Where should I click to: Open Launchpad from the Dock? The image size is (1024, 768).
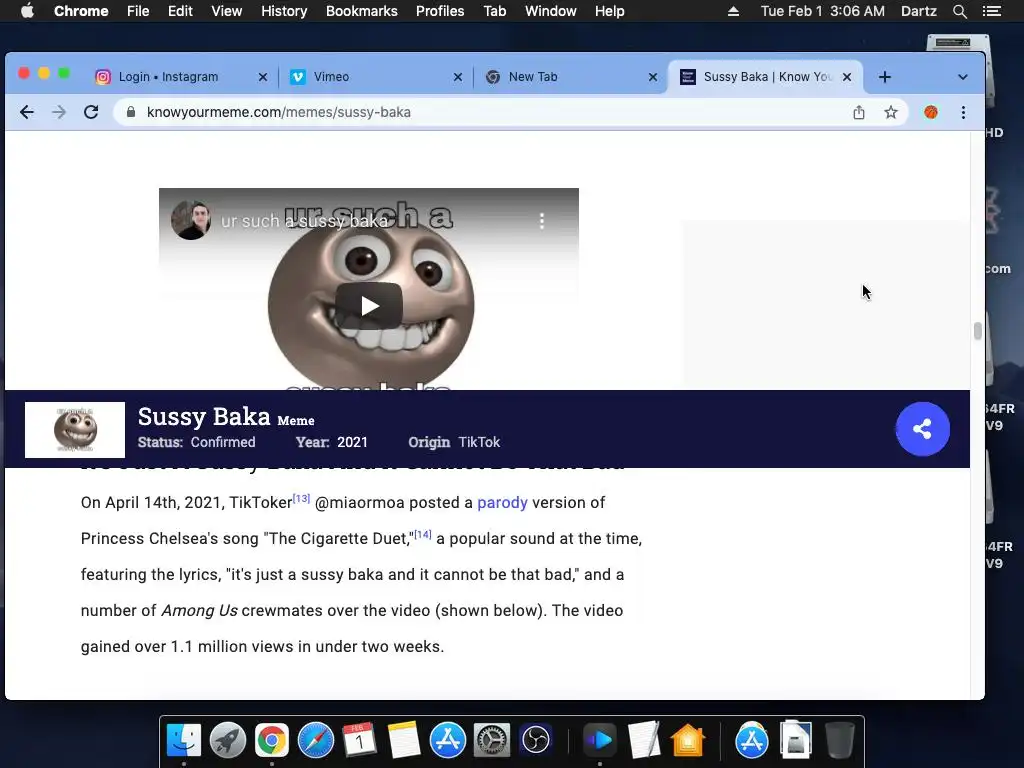click(x=227, y=740)
